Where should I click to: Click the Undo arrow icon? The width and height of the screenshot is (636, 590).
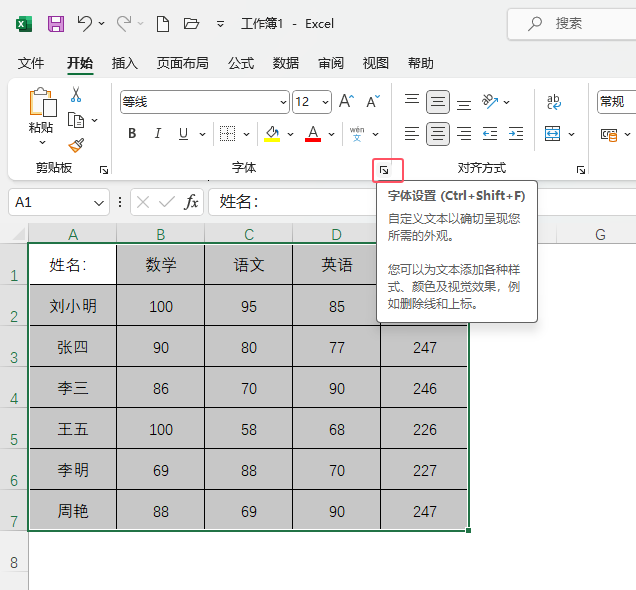tap(85, 24)
